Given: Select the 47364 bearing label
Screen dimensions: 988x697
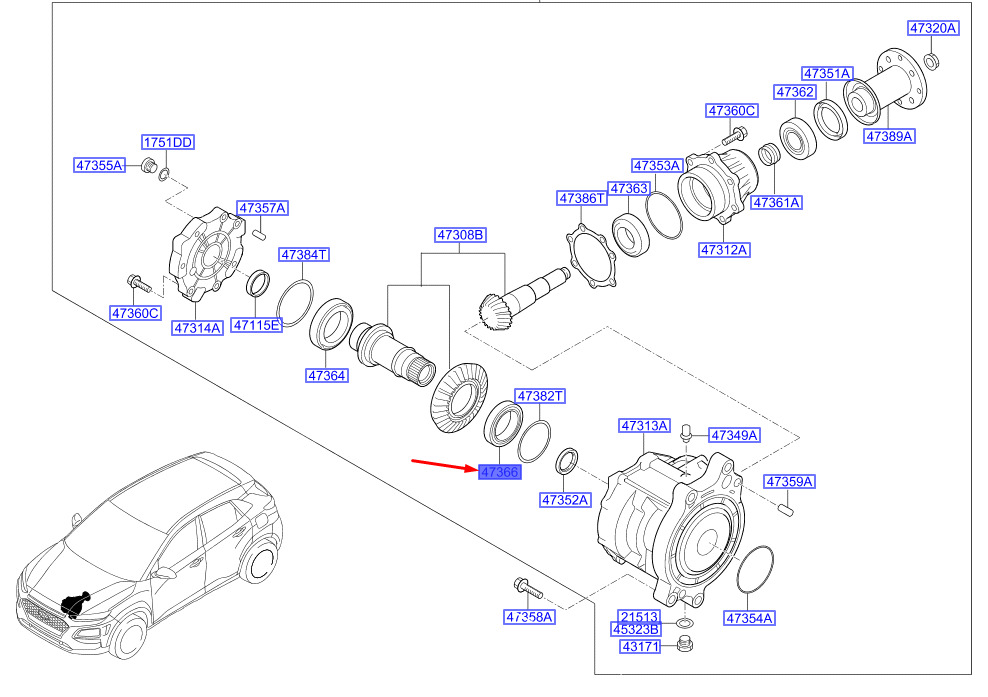Looking at the screenshot, I should coord(327,376).
